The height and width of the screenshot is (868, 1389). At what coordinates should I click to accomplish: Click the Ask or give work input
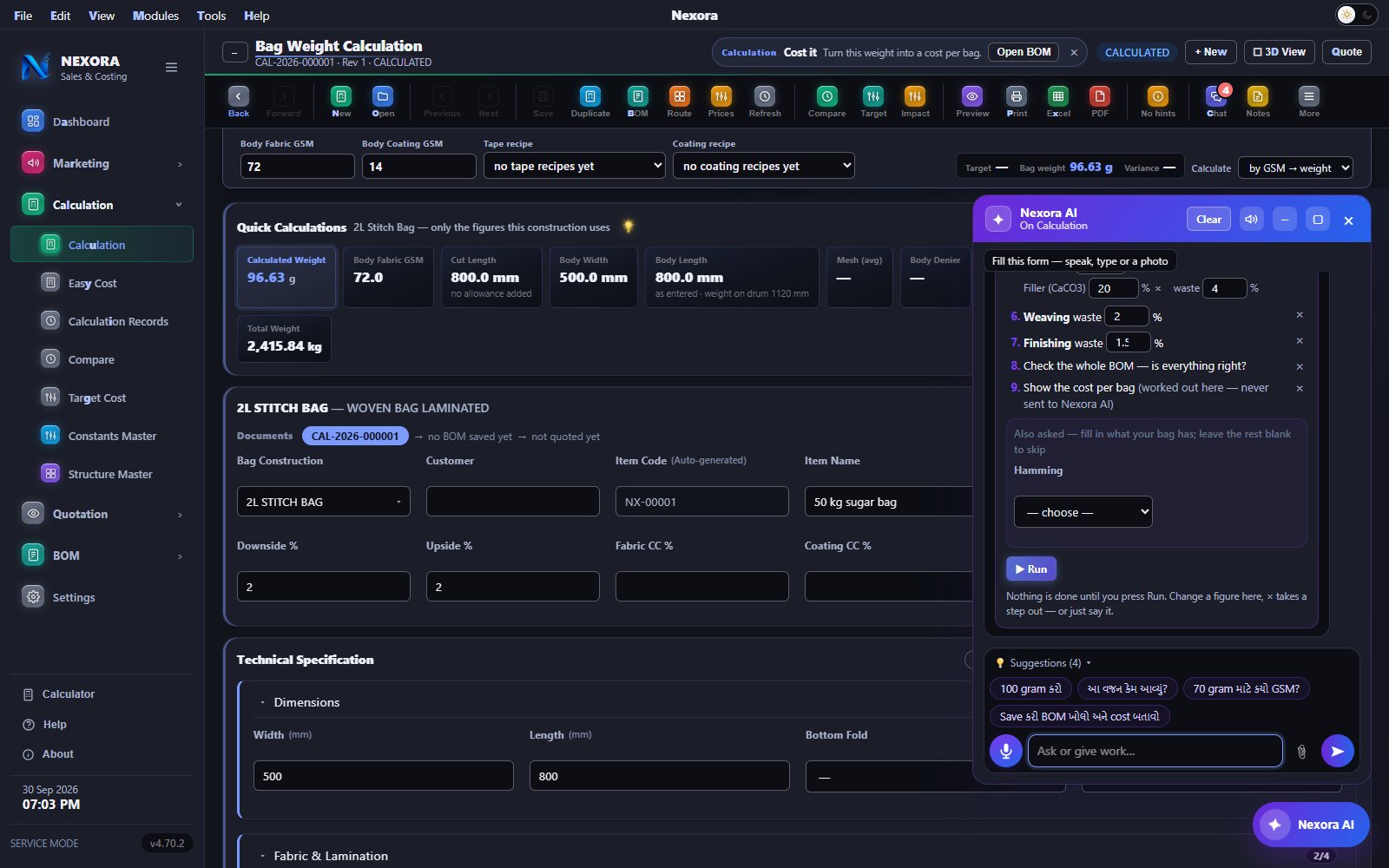(x=1155, y=751)
